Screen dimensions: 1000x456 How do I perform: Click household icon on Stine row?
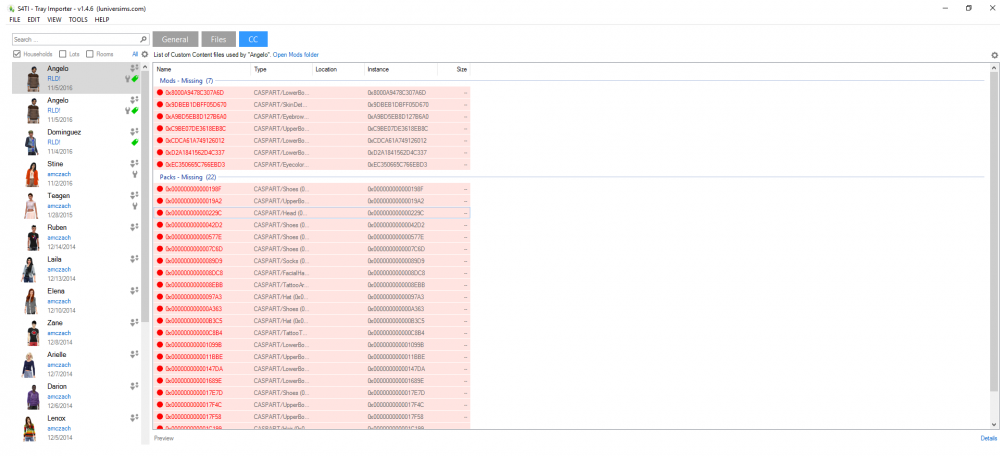134,163
